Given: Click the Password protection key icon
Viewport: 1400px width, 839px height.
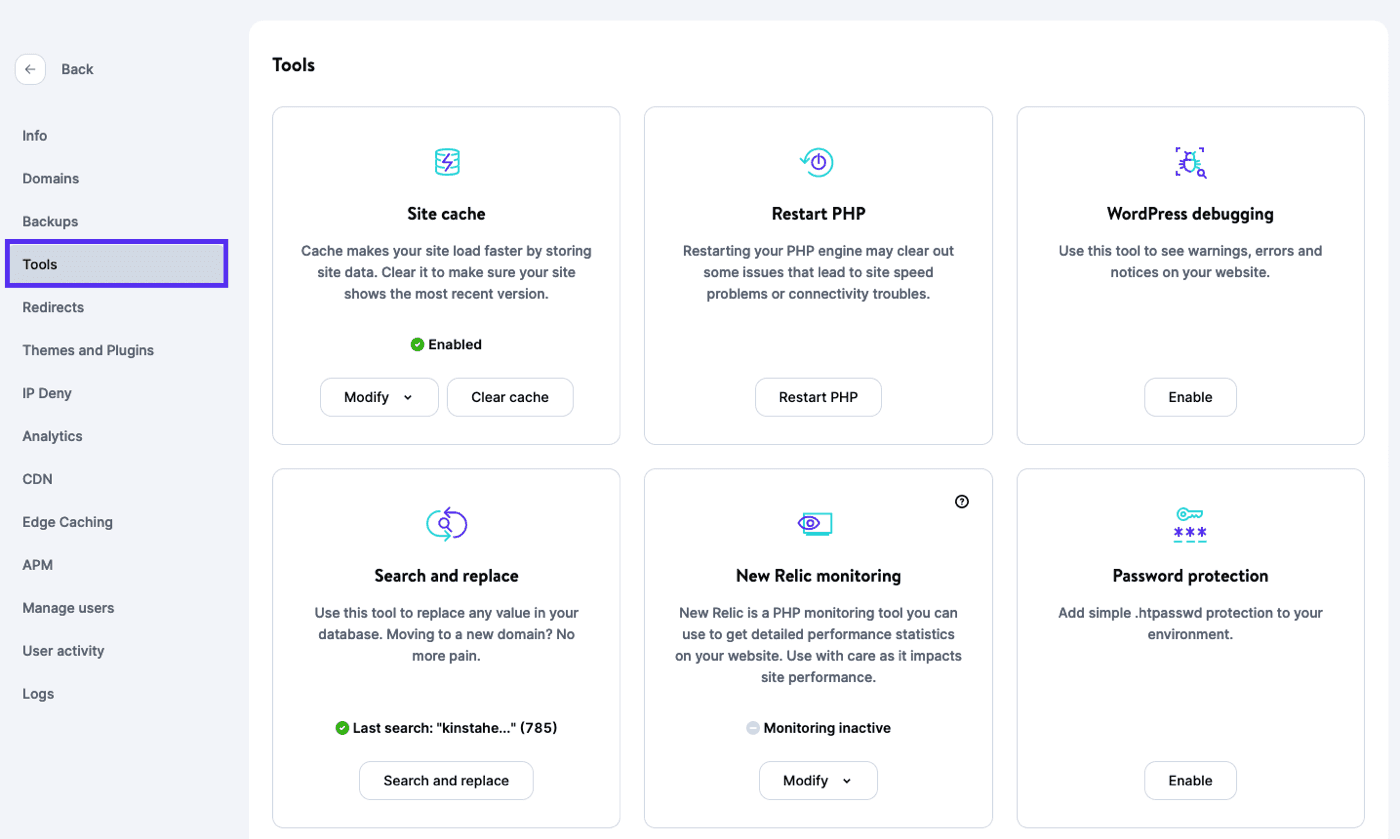Looking at the screenshot, I should click(x=1190, y=524).
